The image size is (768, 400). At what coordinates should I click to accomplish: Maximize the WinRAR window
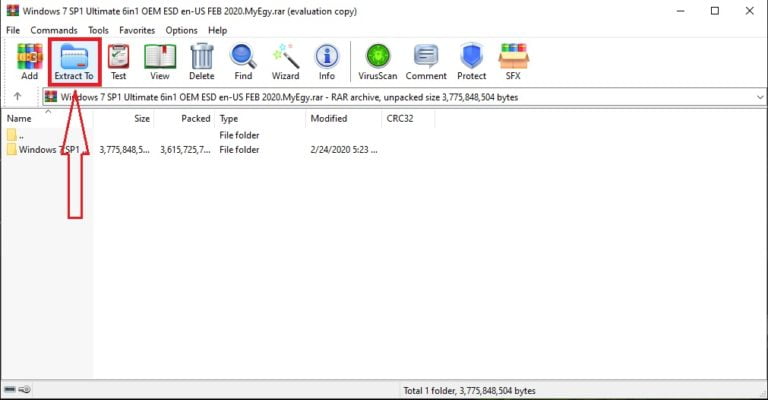coord(715,11)
